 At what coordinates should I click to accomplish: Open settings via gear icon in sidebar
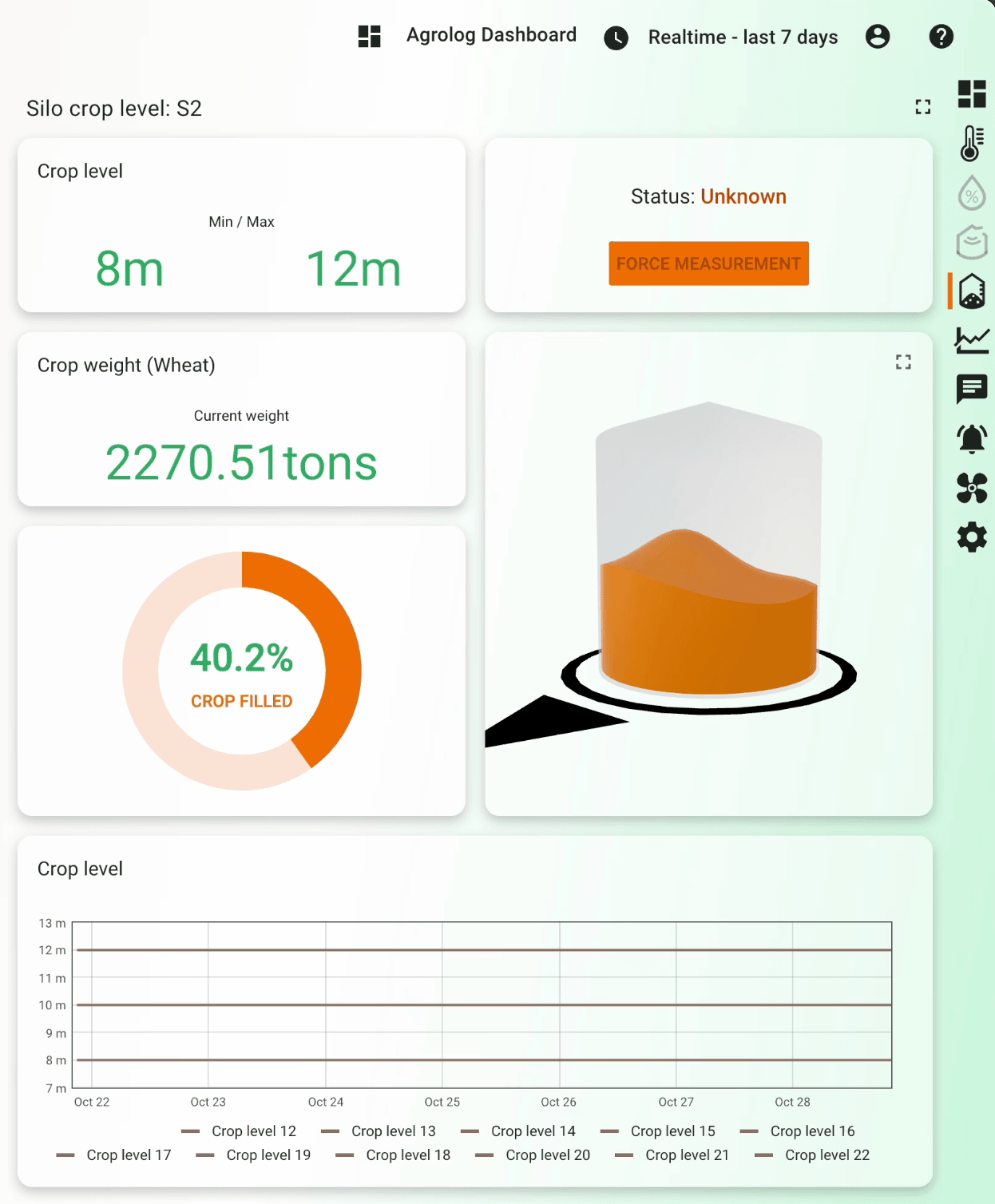point(971,537)
